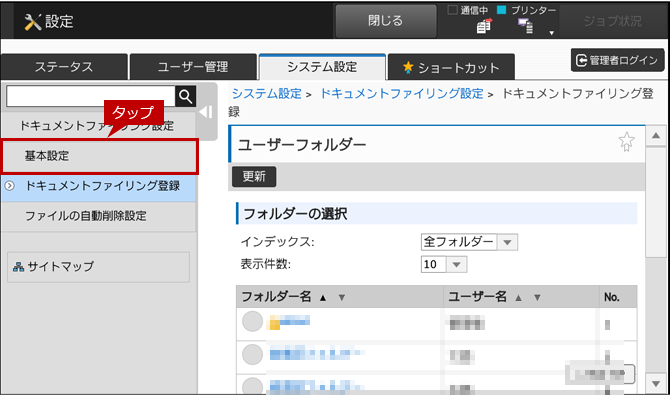670x396 pixels.
Task: Open ファイルの自動削除設定 menu item
Action: pos(99,216)
